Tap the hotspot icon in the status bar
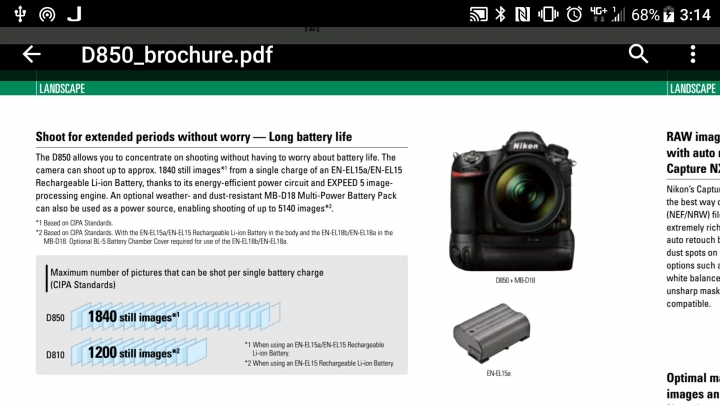 pos(47,14)
